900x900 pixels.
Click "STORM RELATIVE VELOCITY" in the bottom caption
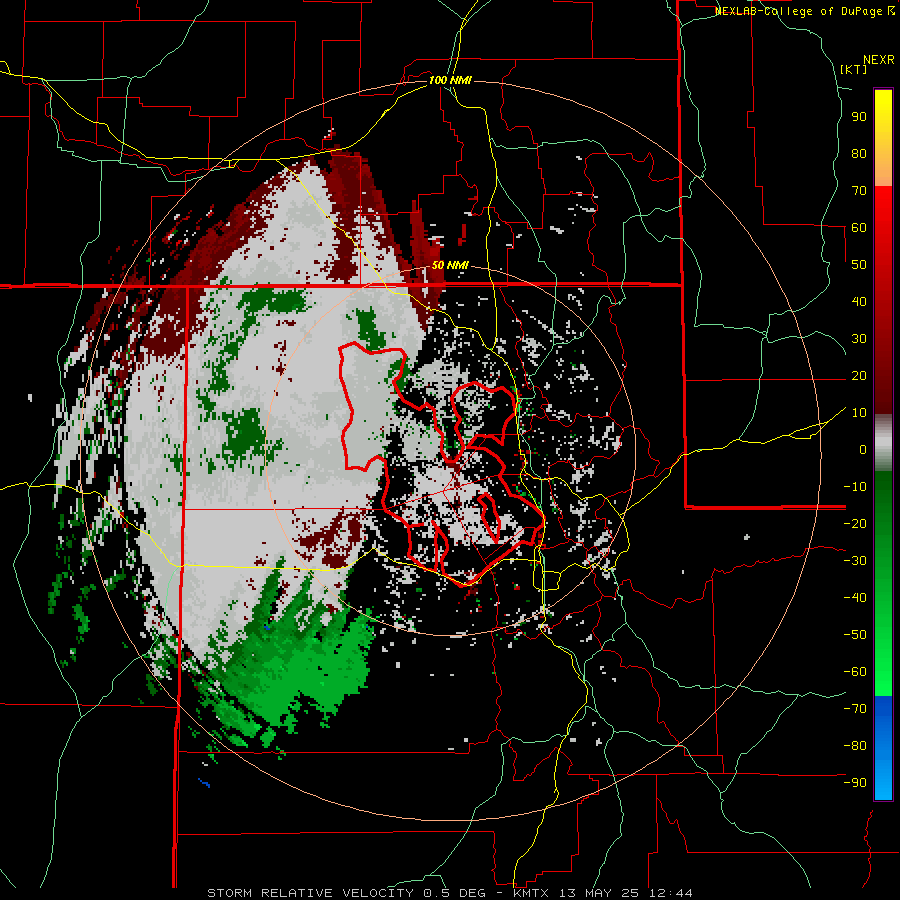click(x=310, y=893)
